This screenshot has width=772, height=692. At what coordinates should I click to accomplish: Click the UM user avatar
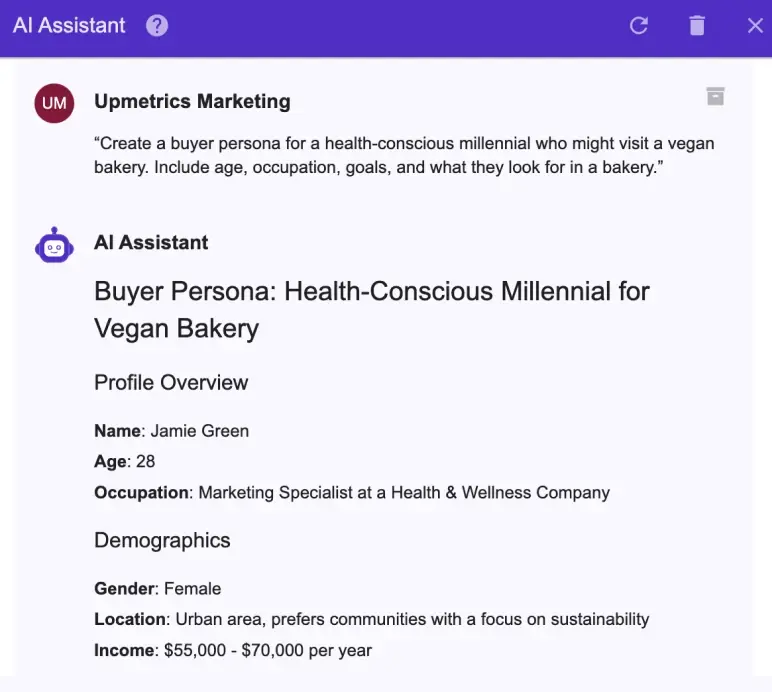coord(54,103)
